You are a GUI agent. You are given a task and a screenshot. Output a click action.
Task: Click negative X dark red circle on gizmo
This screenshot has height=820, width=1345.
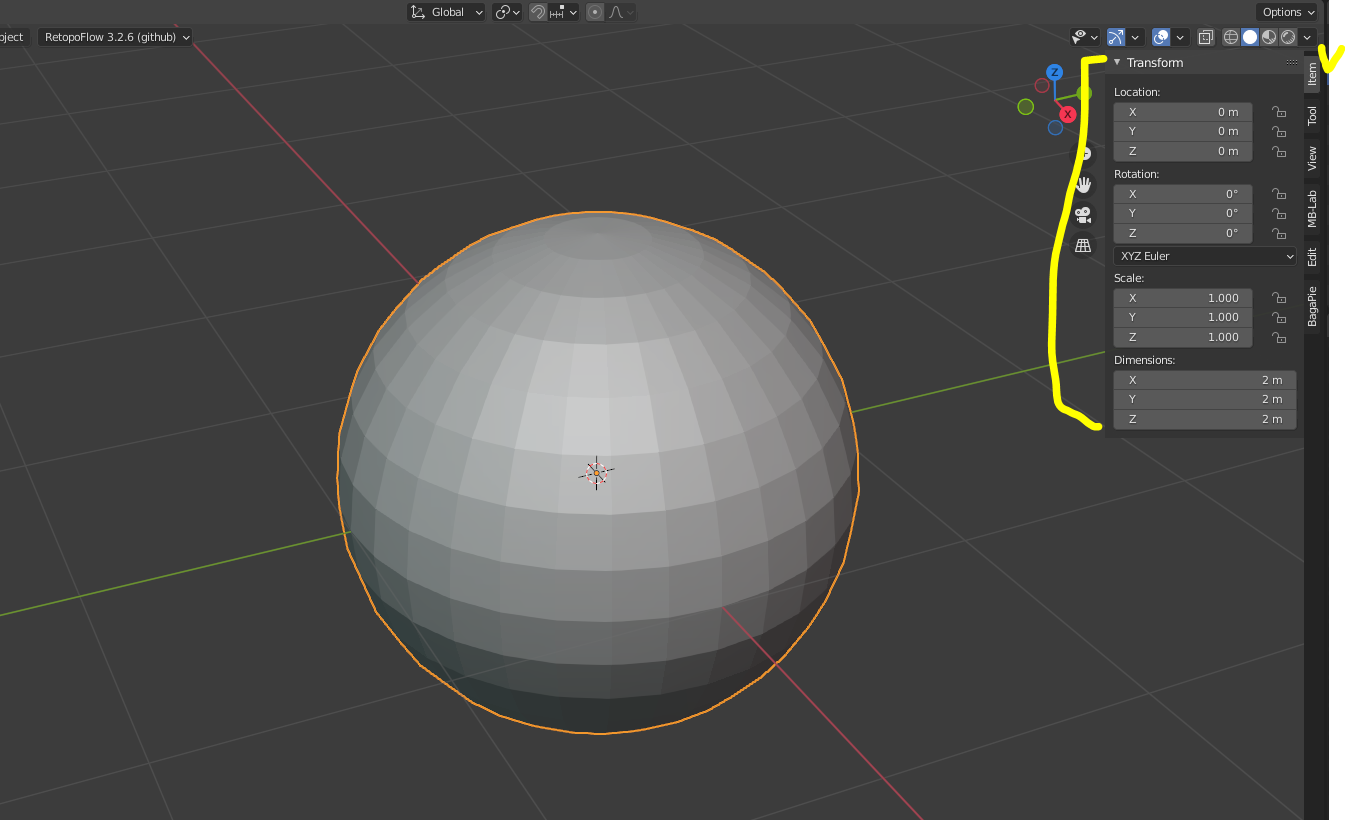[1042, 86]
